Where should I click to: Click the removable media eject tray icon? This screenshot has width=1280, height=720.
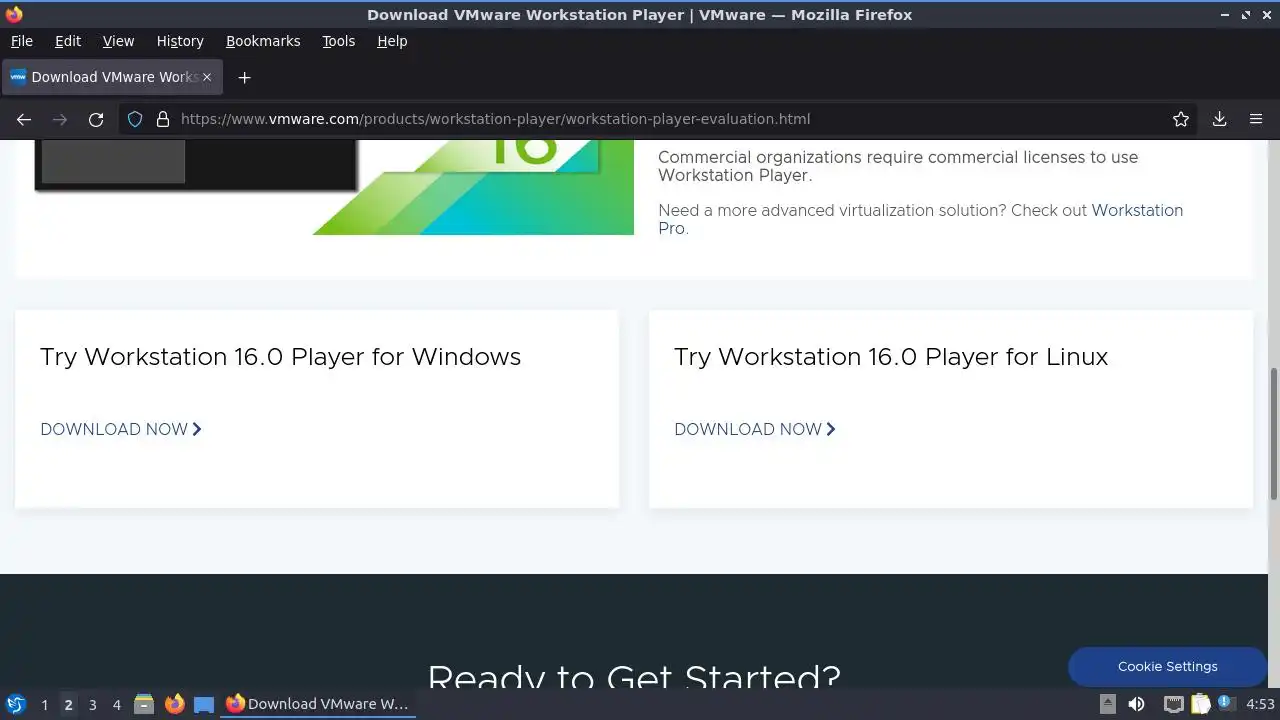click(1108, 704)
